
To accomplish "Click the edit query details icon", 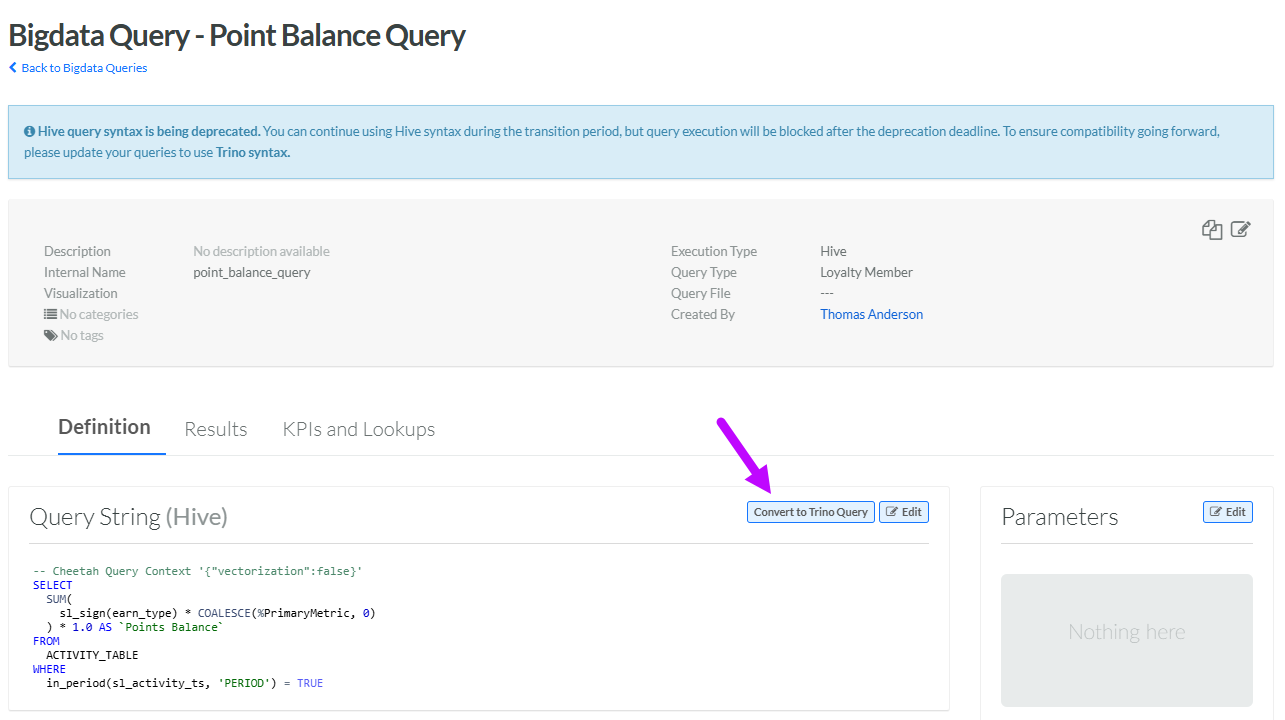I will click(1240, 230).
